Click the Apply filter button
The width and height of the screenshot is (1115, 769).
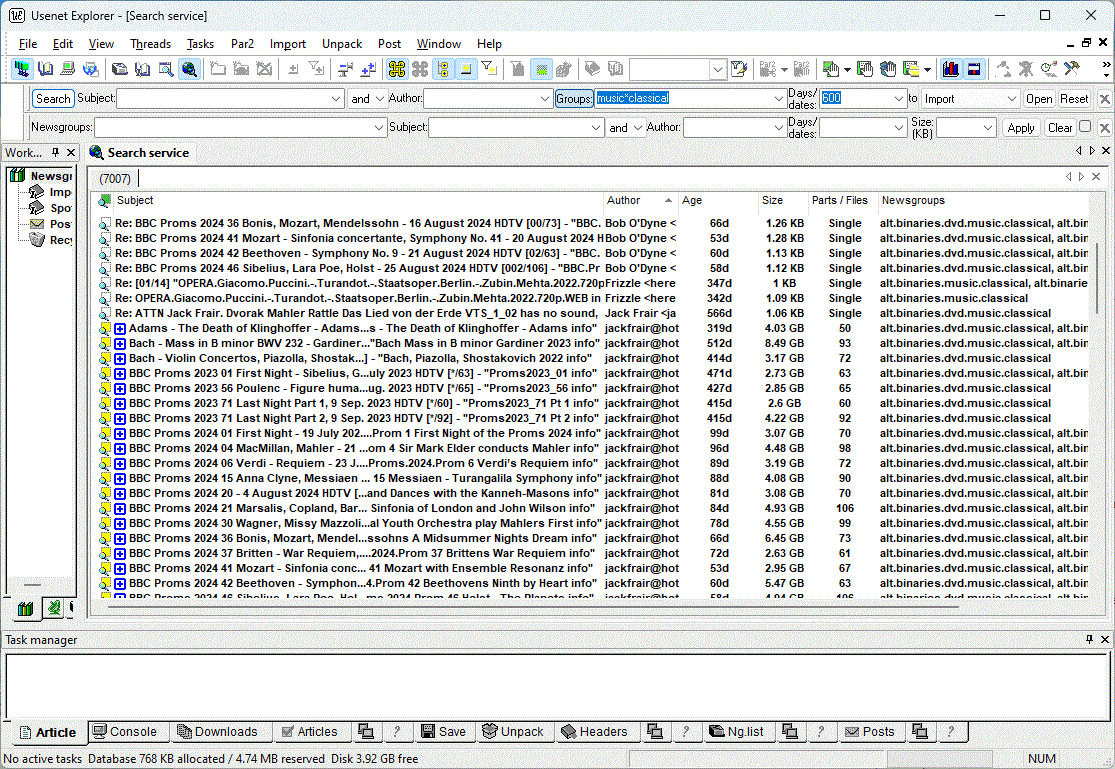click(1021, 128)
